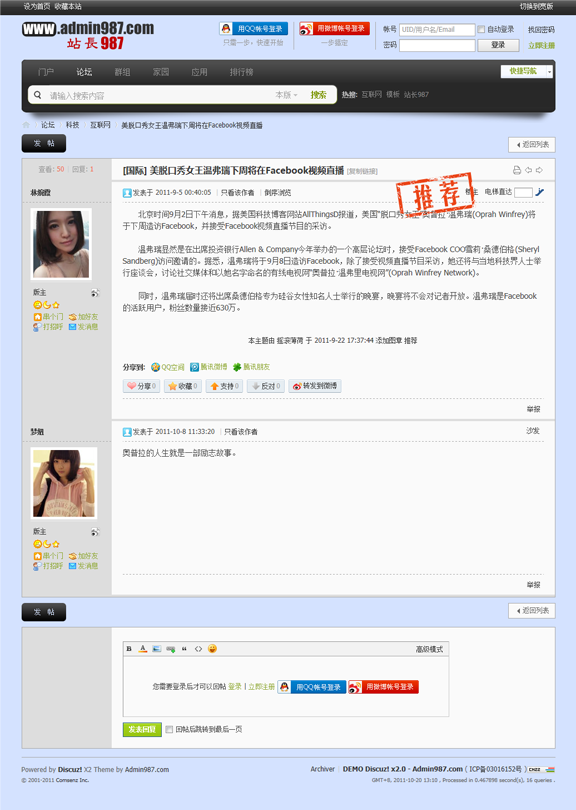
Task: Click 找回密码 link
Action: pos(541,29)
